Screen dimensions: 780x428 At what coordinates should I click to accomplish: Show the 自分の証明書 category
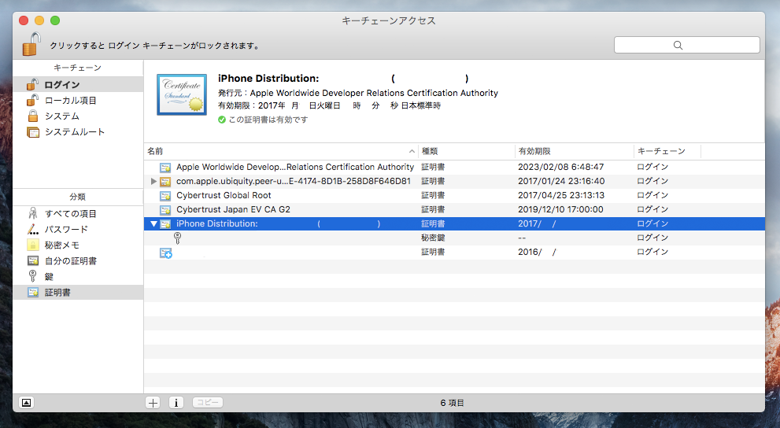[78, 261]
